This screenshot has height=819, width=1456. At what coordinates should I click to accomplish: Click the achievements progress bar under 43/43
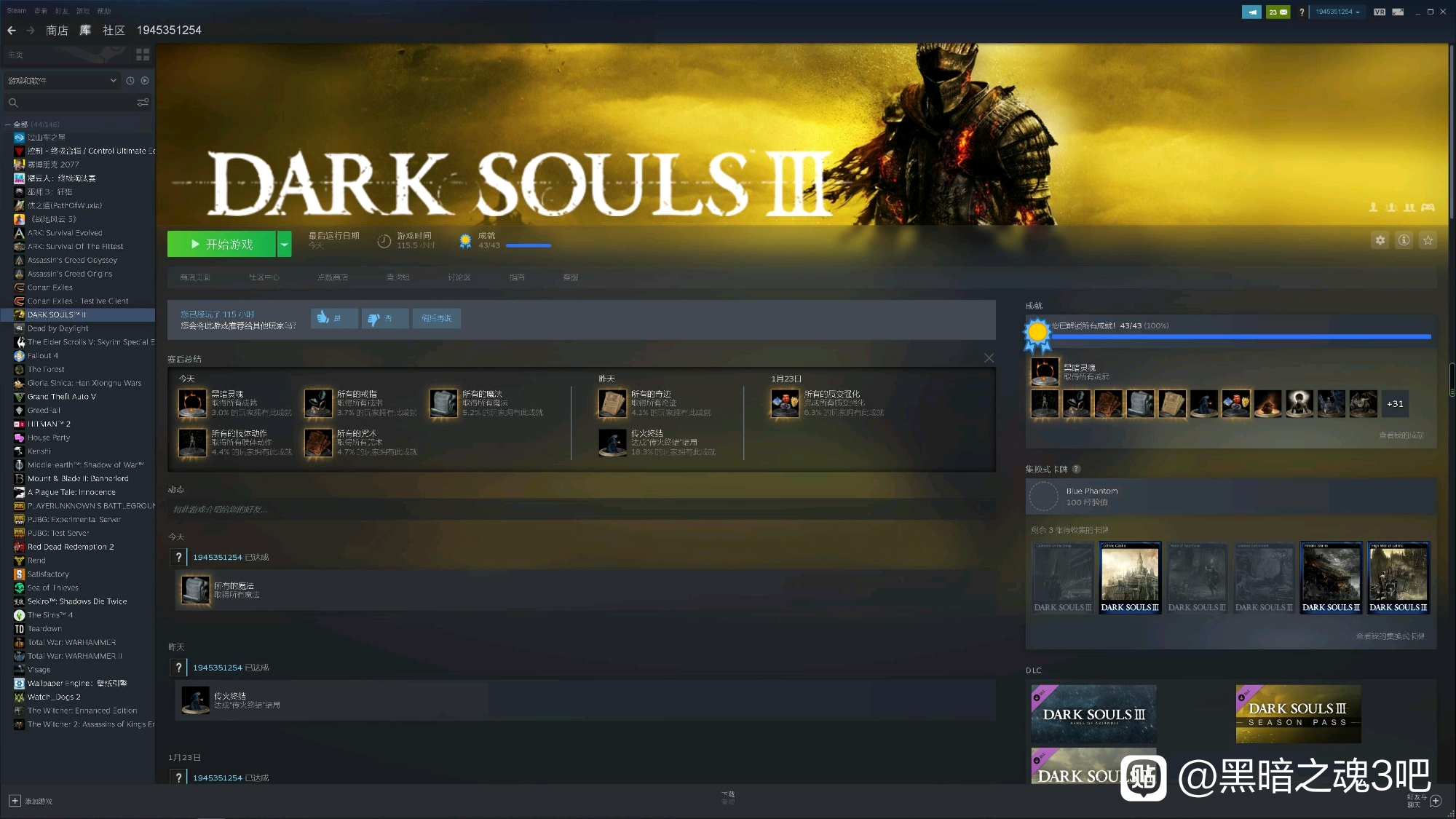pos(529,246)
